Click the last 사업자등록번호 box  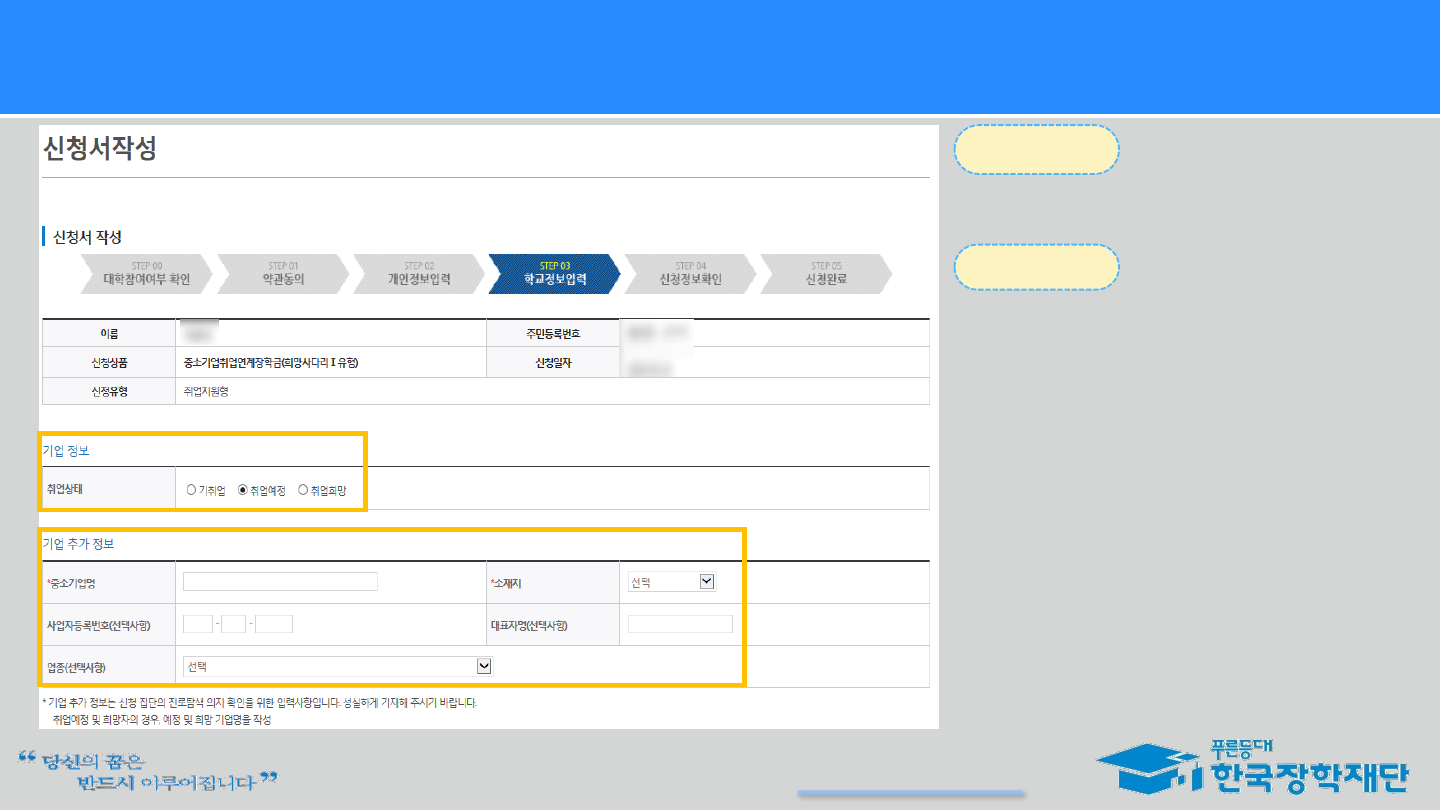(x=274, y=624)
